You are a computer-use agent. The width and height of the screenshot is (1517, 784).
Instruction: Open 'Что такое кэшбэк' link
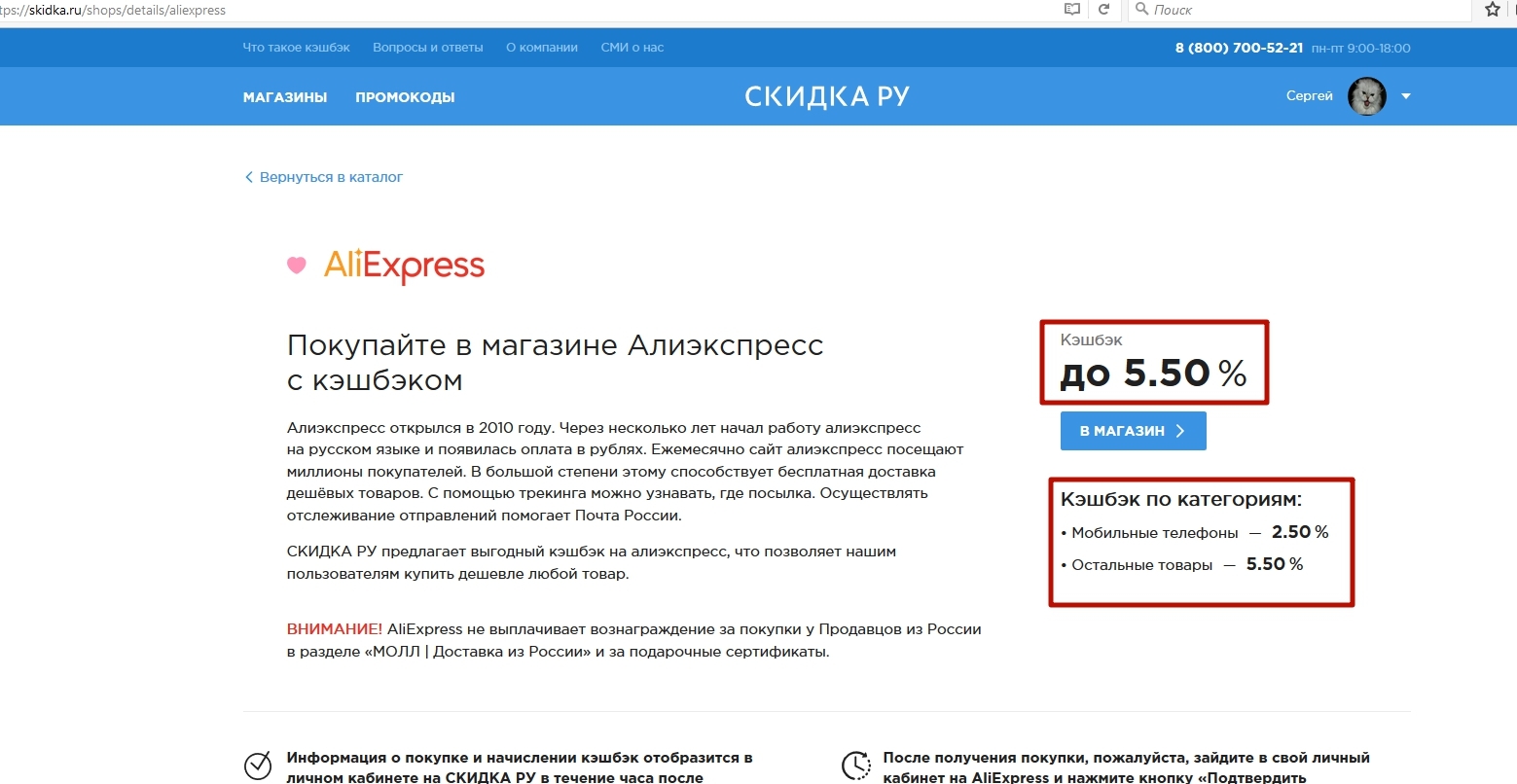point(296,48)
